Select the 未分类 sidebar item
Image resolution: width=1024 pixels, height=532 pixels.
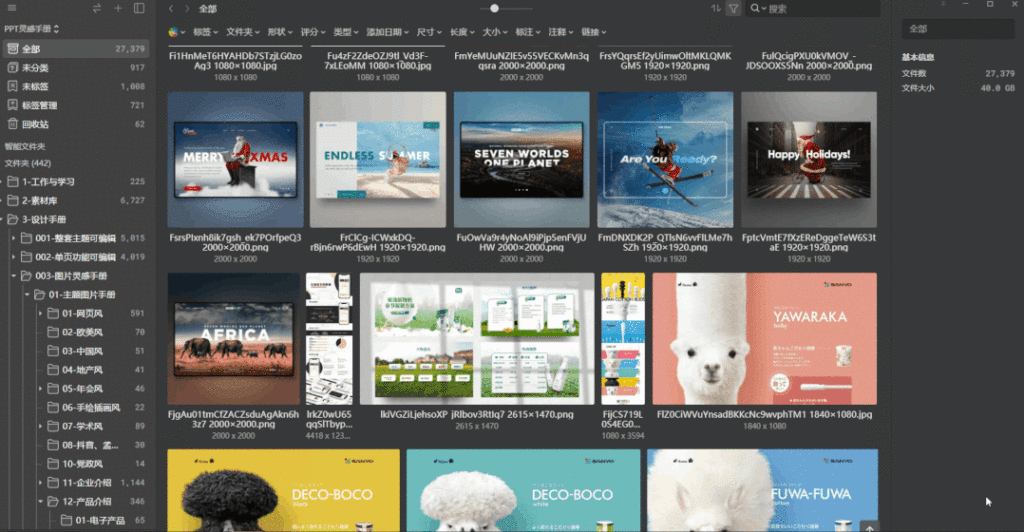coord(35,67)
